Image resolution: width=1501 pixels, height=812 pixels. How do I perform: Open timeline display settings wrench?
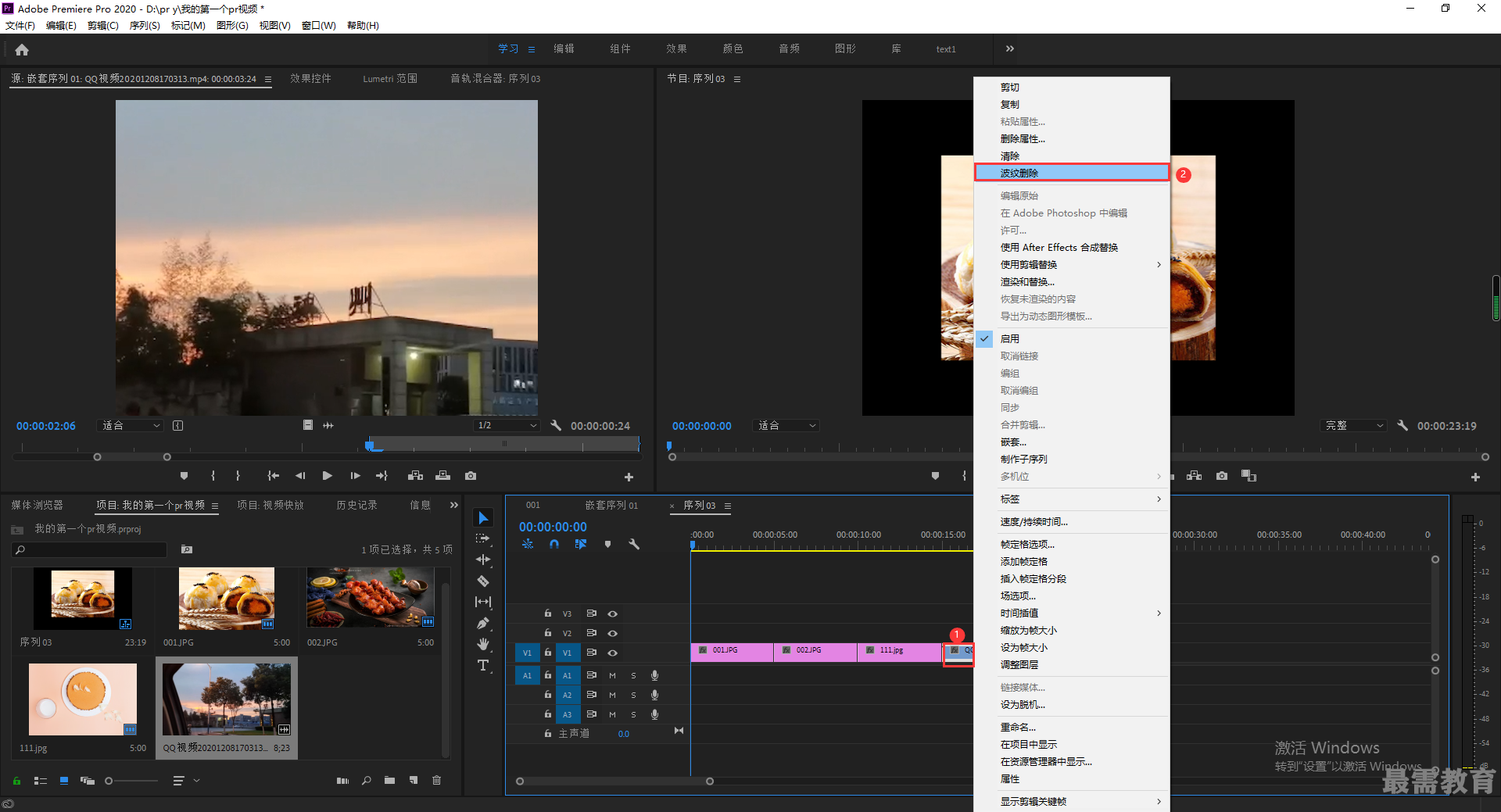tap(634, 544)
